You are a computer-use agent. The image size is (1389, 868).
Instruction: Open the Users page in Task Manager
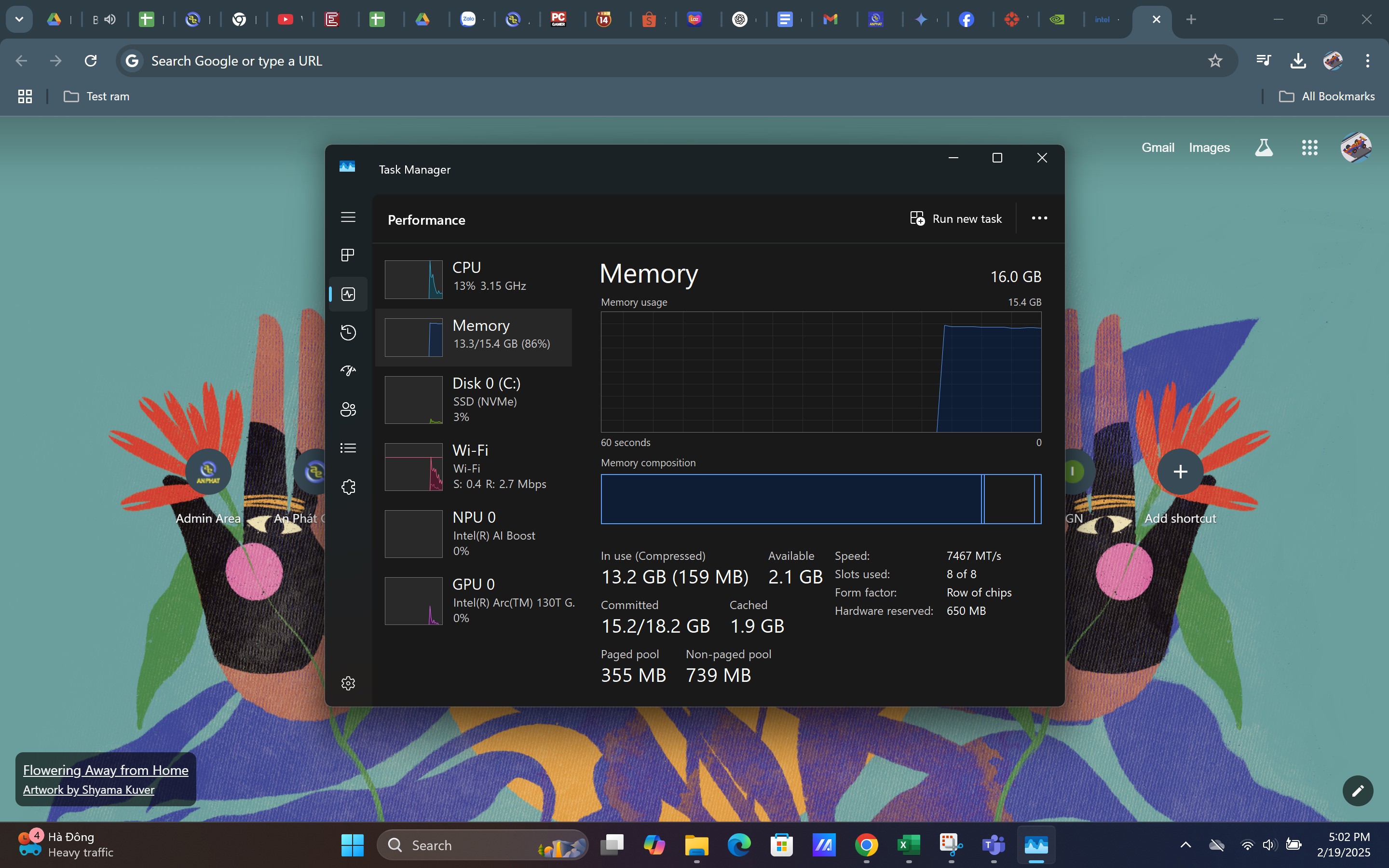348,409
